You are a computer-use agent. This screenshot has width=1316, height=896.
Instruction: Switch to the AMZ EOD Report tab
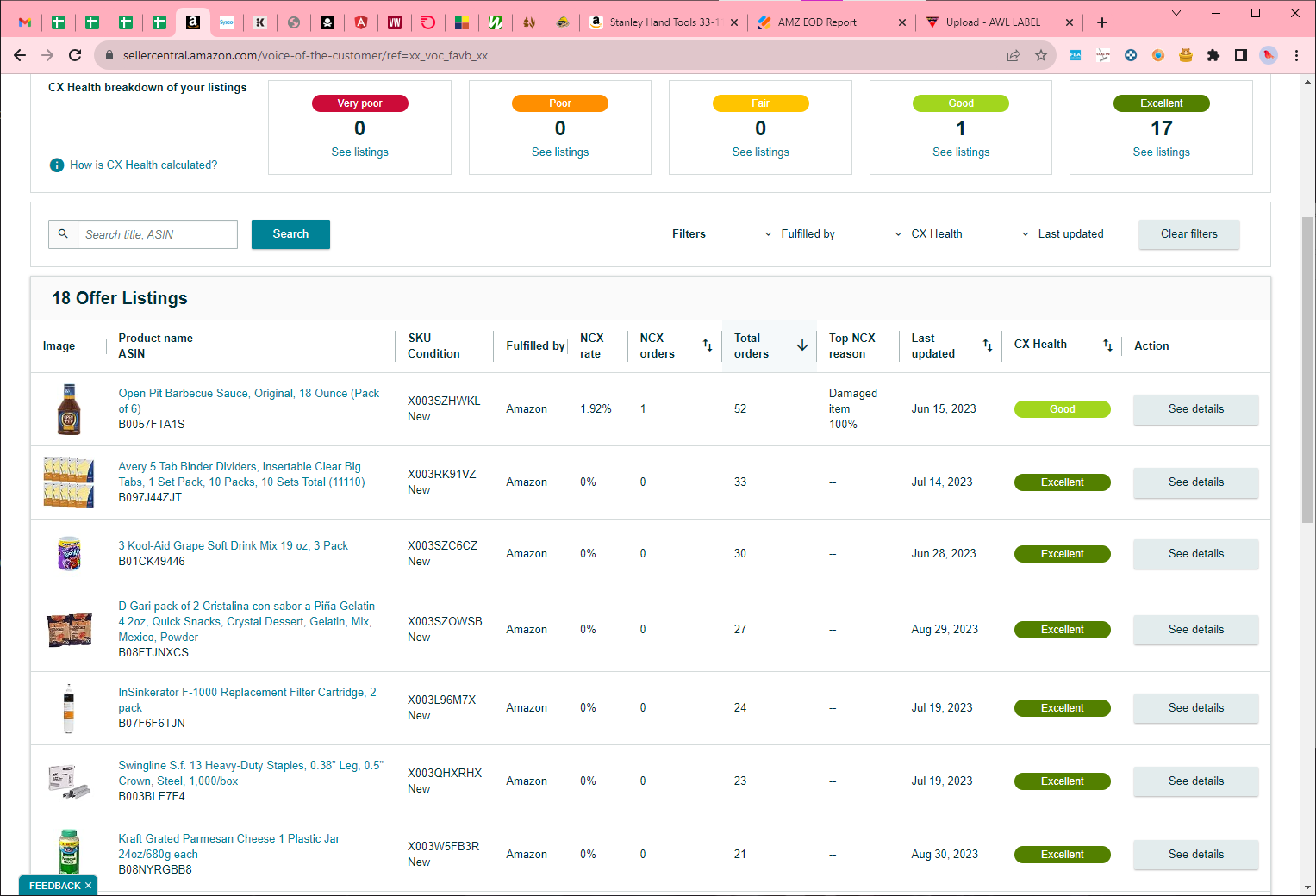click(832, 22)
